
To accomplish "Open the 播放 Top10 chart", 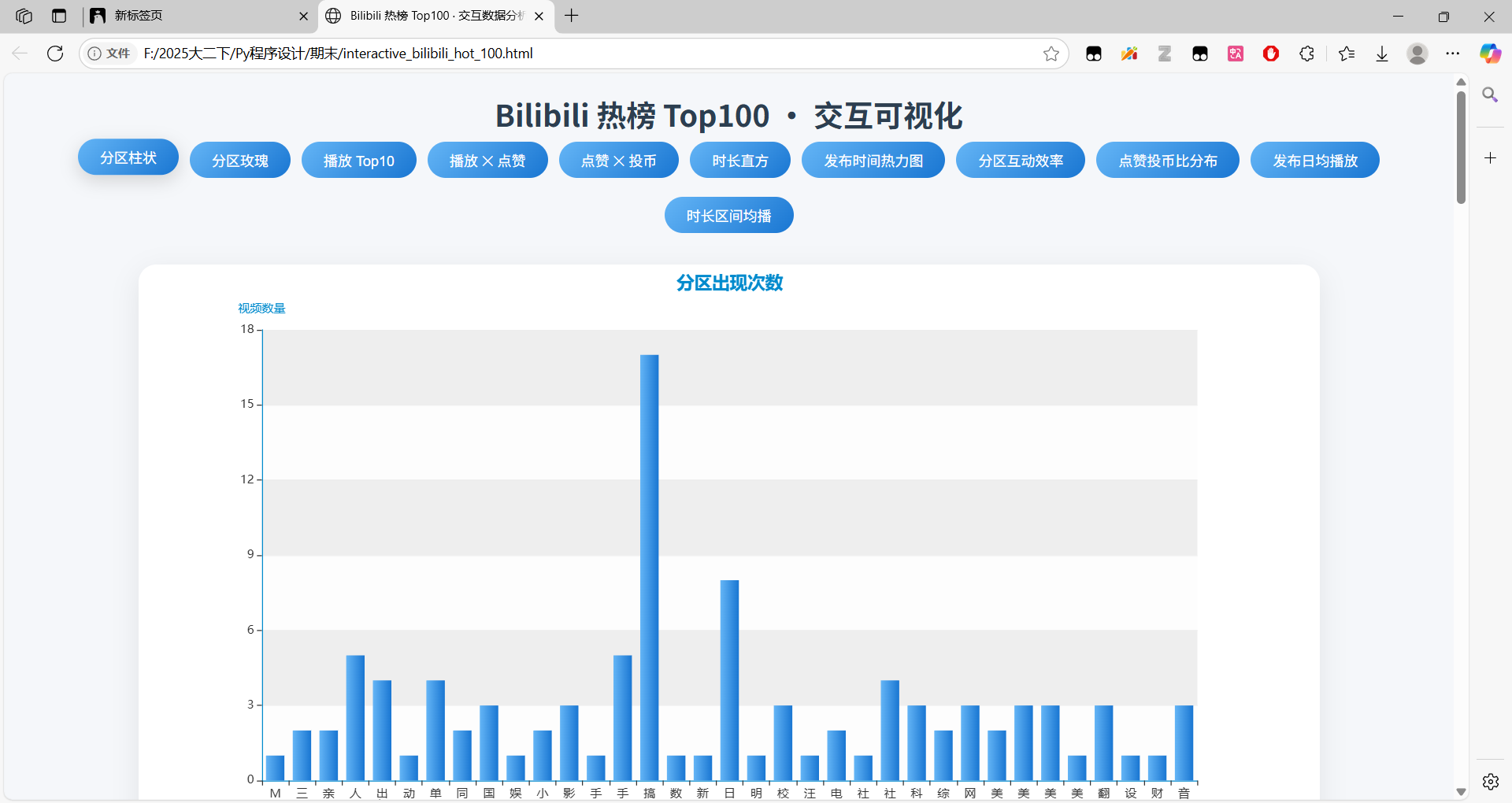I will click(x=359, y=161).
